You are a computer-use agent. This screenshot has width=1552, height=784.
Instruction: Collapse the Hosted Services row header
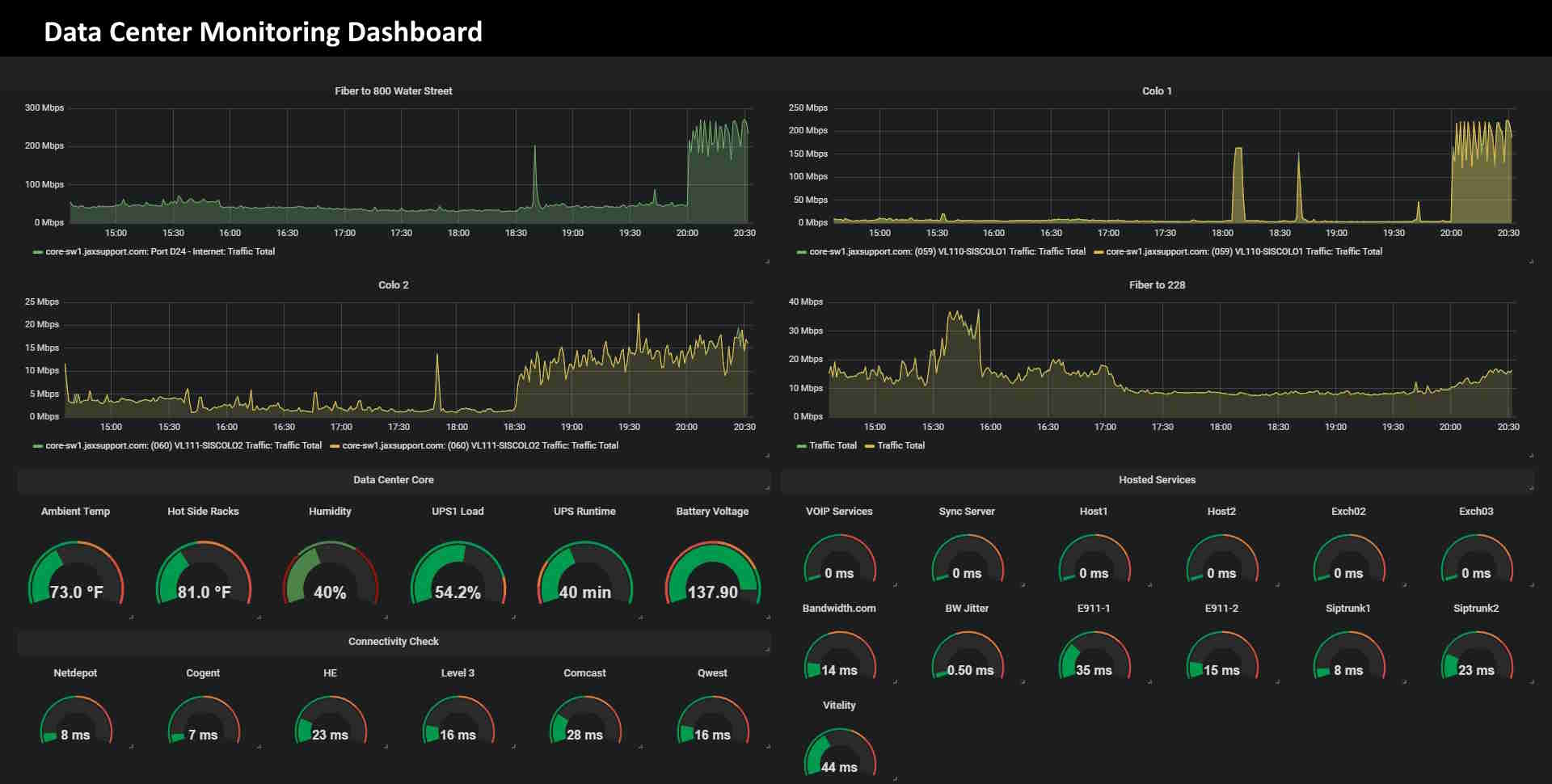click(1157, 480)
